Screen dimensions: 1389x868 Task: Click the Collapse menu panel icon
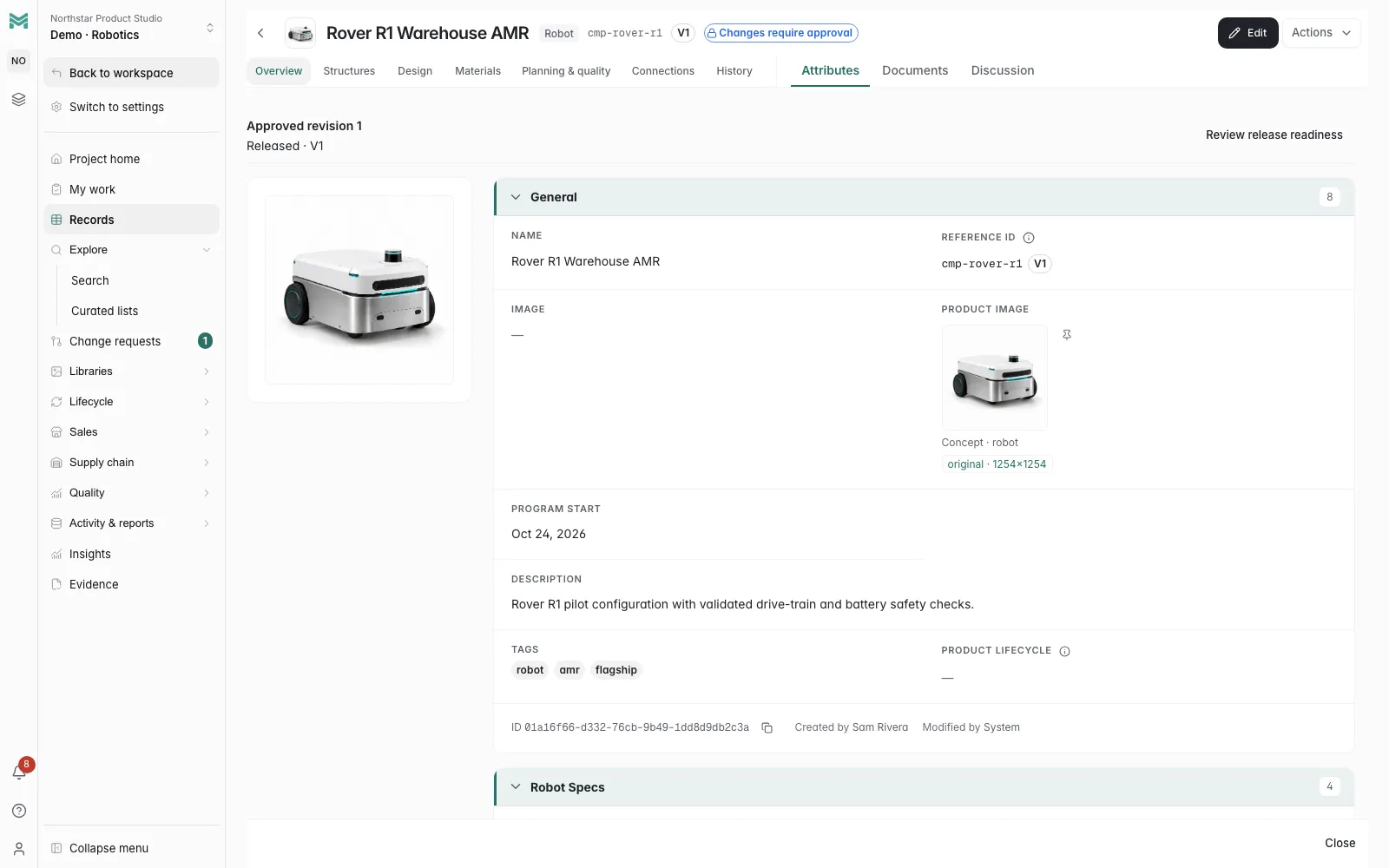pos(56,848)
